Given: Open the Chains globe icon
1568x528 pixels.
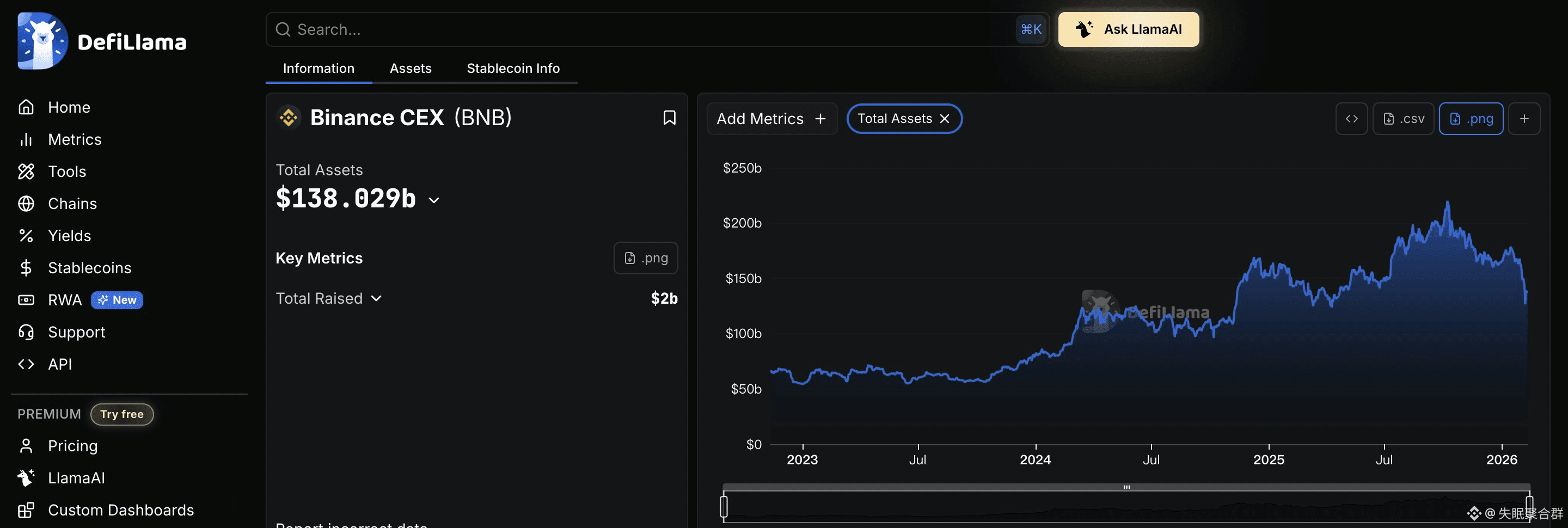Looking at the screenshot, I should click(x=26, y=204).
